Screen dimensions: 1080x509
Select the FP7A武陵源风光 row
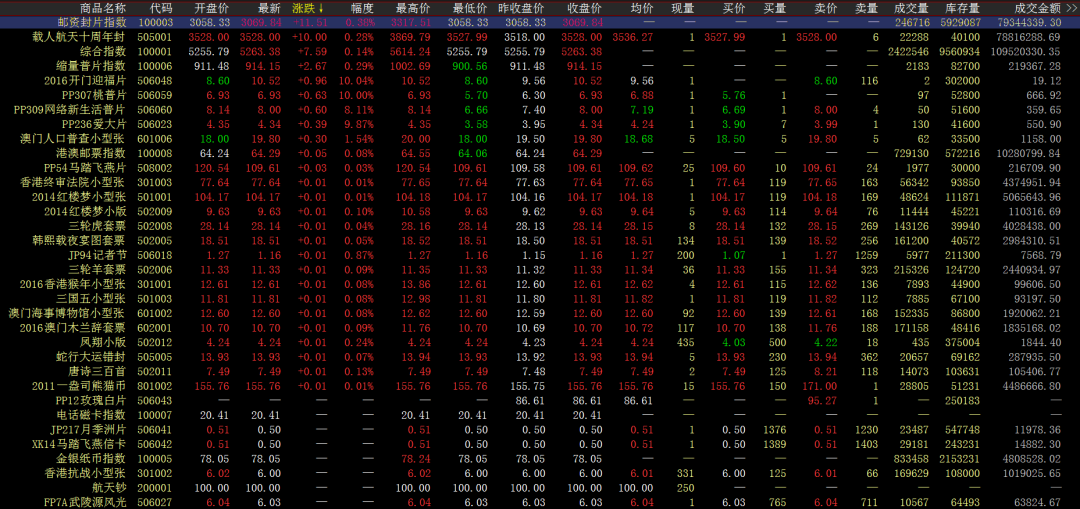(540, 502)
